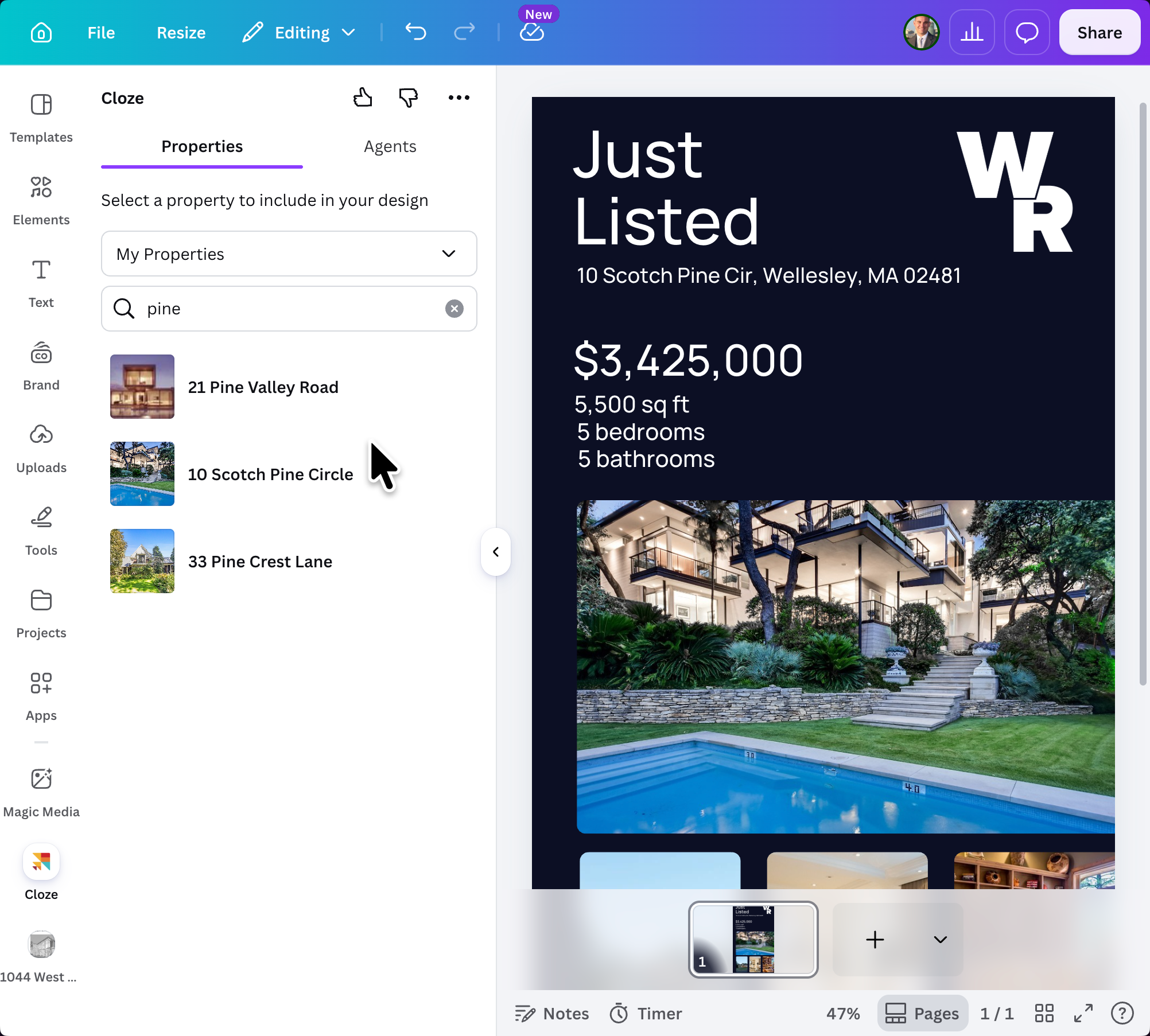The height and width of the screenshot is (1036, 1150).
Task: Clear the pine search text
Action: [x=454, y=309]
